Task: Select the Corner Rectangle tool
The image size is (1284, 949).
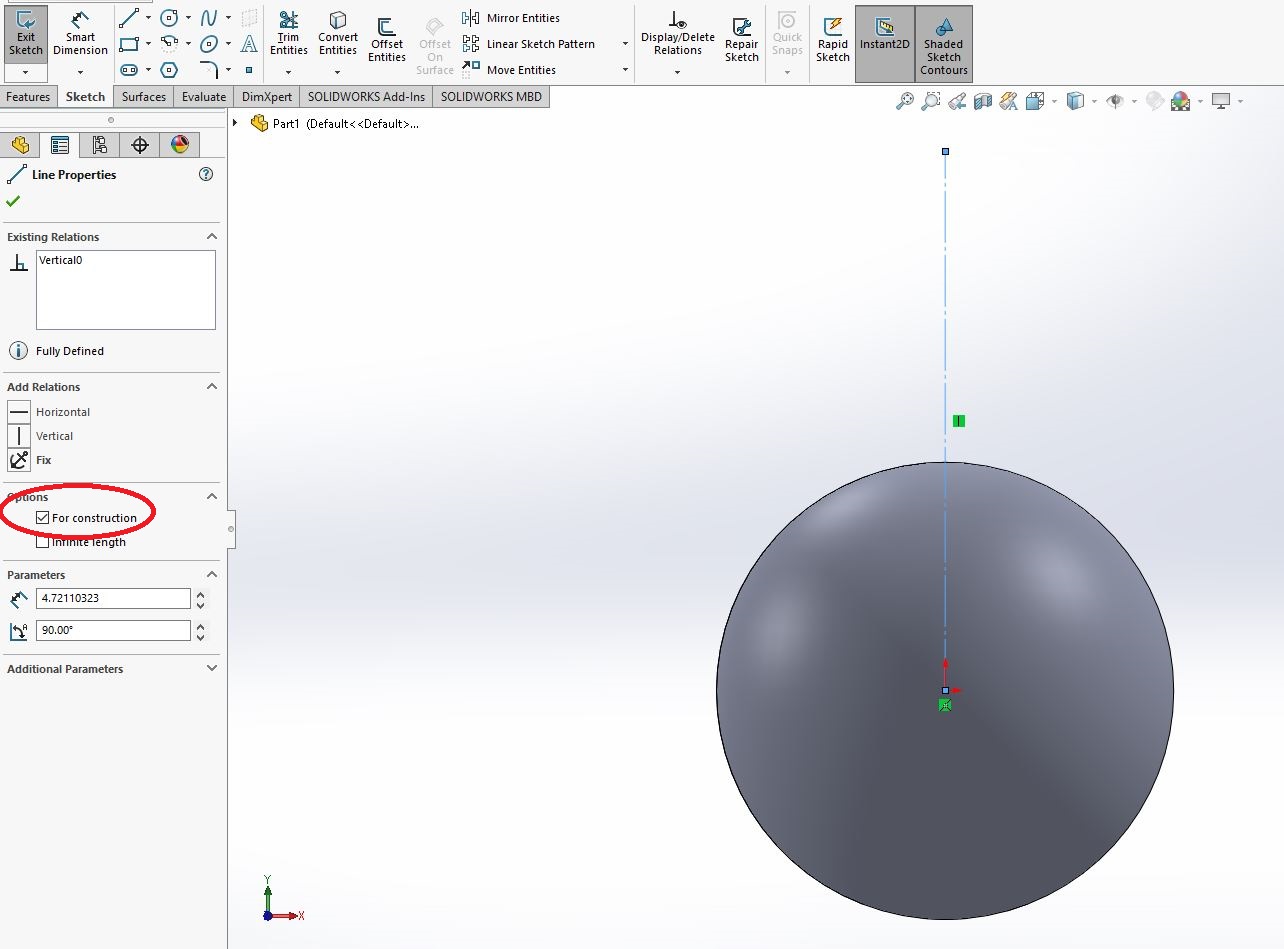Action: pyautogui.click(x=128, y=43)
